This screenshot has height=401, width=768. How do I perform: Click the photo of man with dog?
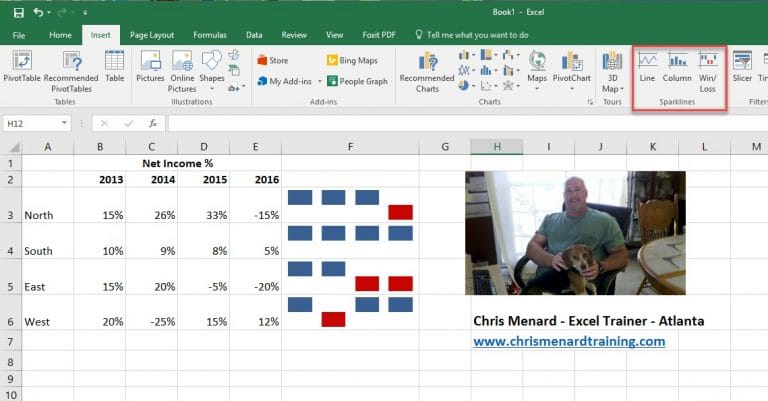pos(575,233)
